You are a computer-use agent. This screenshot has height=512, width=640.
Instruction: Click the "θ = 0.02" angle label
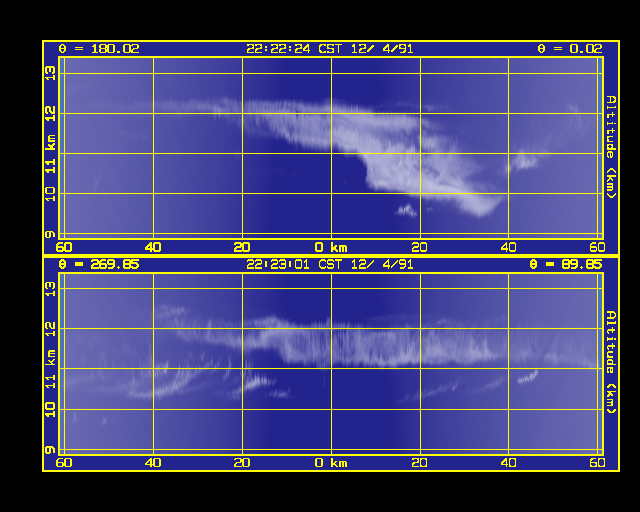570,49
